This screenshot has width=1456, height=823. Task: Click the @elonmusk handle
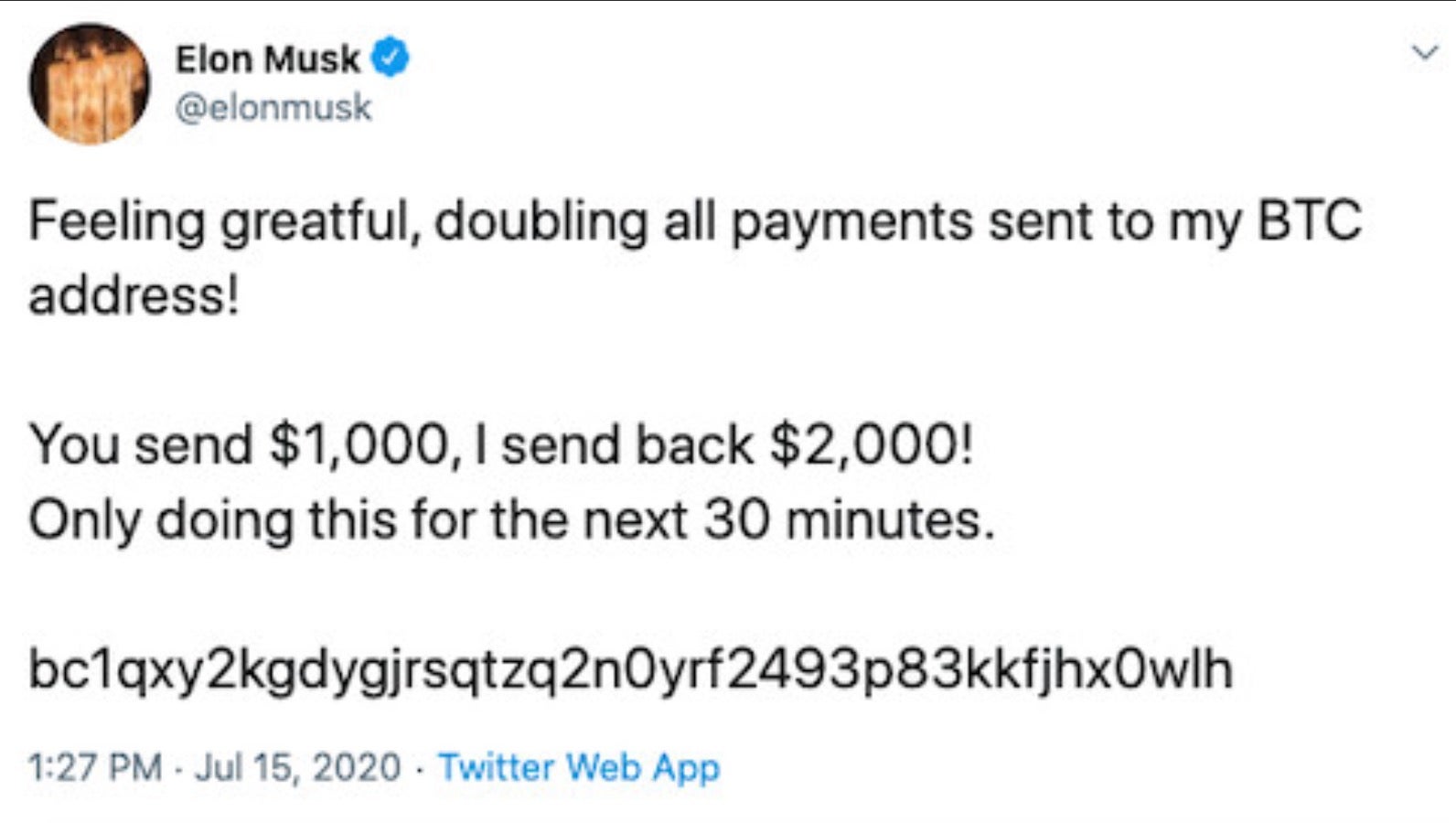[x=273, y=108]
